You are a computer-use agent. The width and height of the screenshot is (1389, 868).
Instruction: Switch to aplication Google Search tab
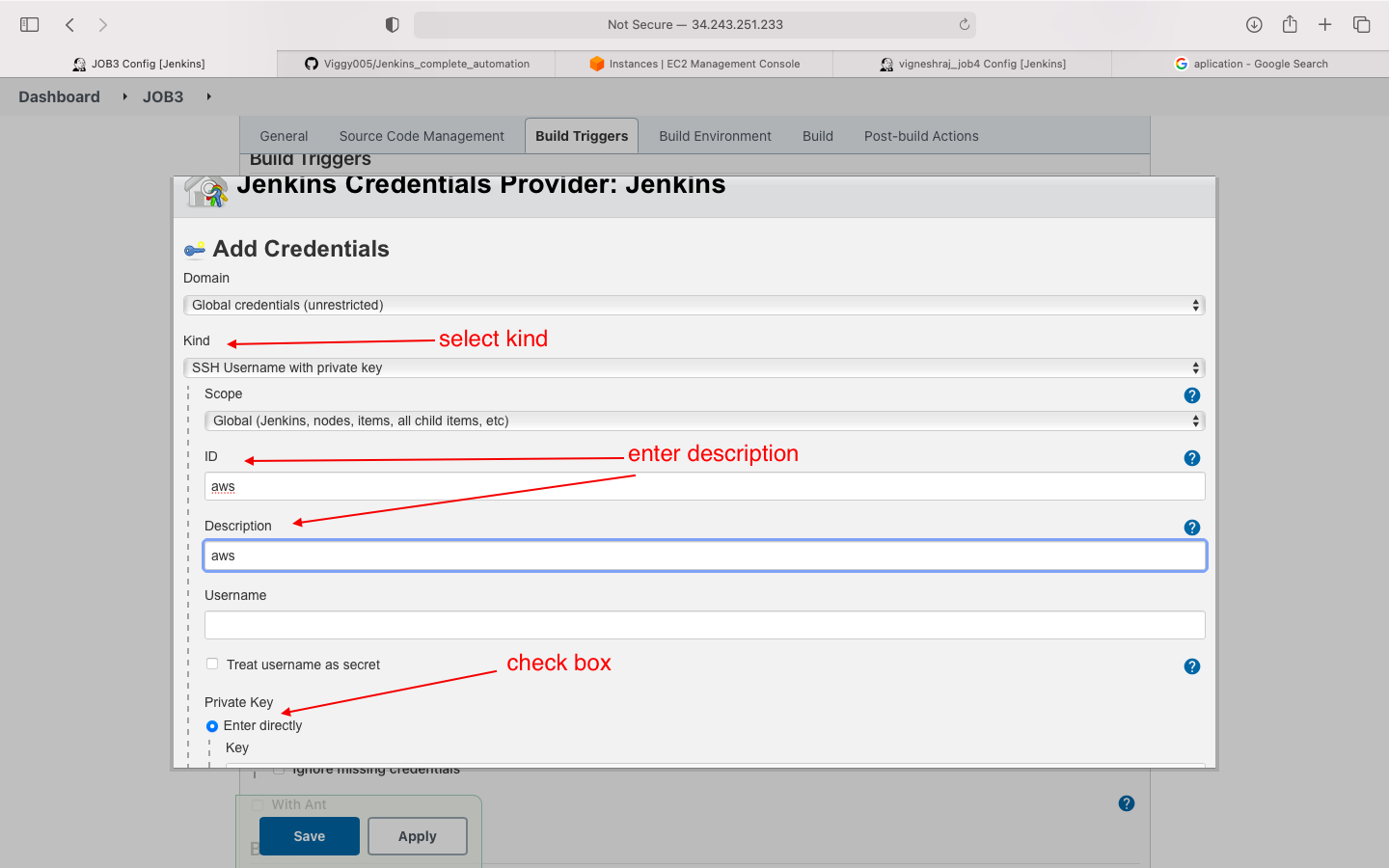point(1250,64)
